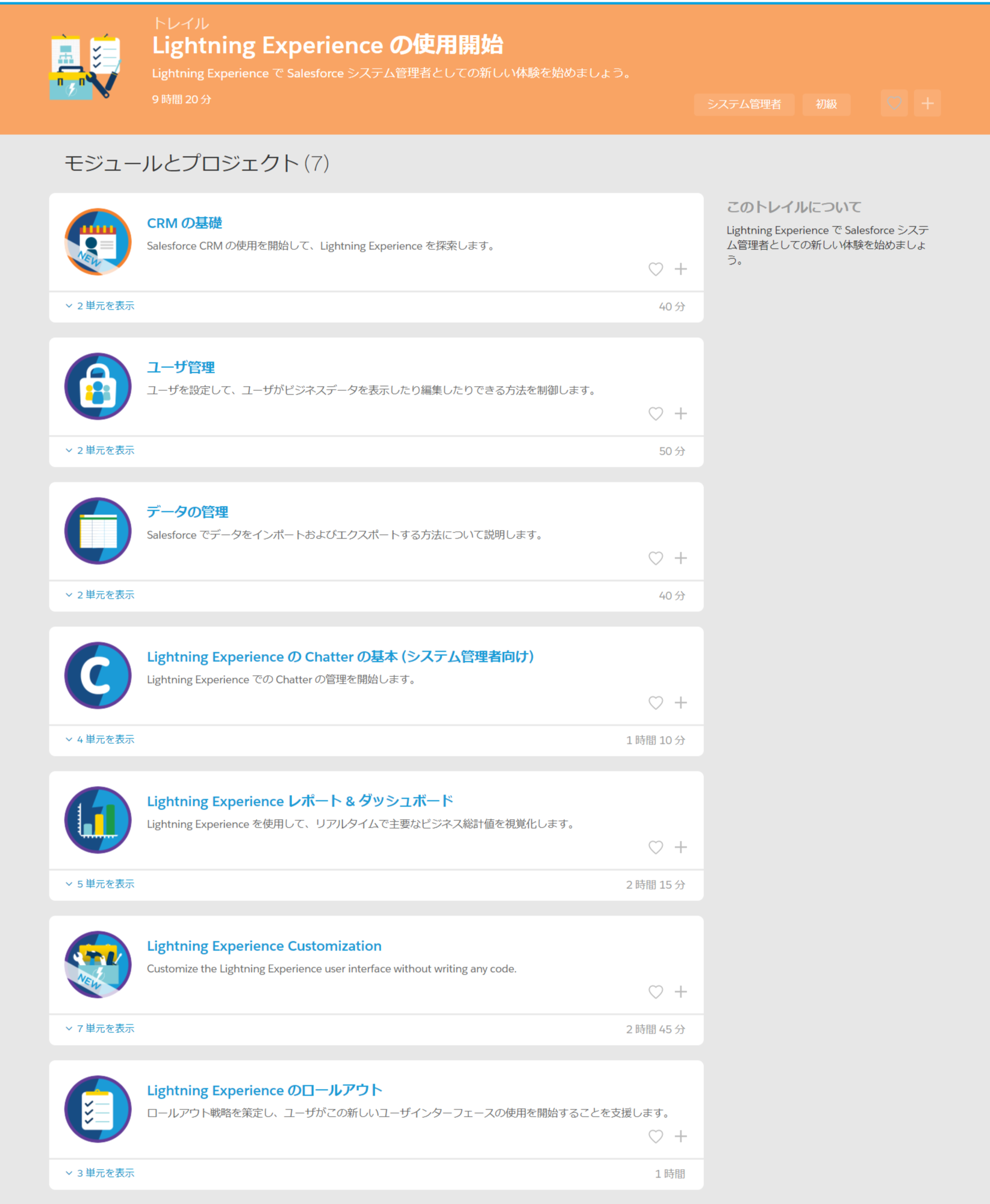Expand 3 単元を表示 units list
Image resolution: width=990 pixels, height=1204 pixels.
coord(100,1173)
